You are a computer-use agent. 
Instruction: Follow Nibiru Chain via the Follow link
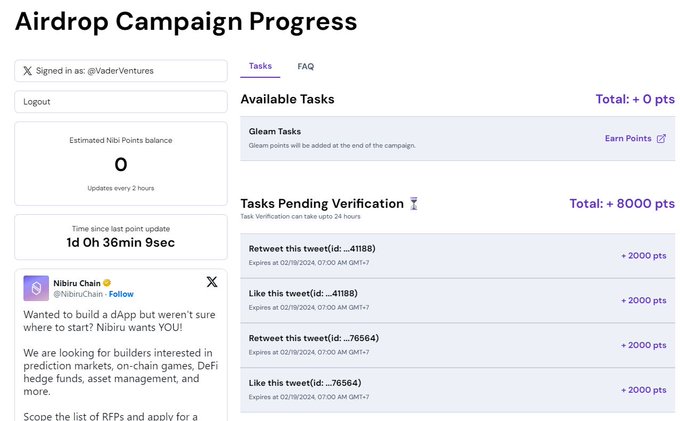point(121,294)
